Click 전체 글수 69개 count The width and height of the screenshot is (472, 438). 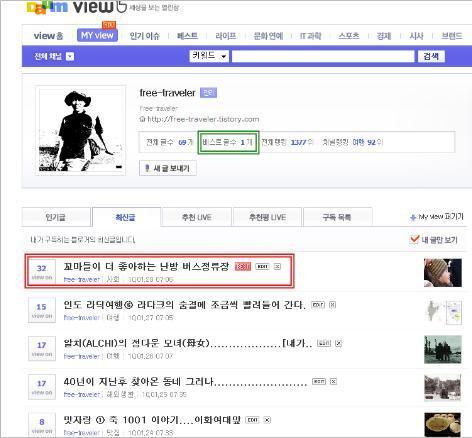coord(169,142)
